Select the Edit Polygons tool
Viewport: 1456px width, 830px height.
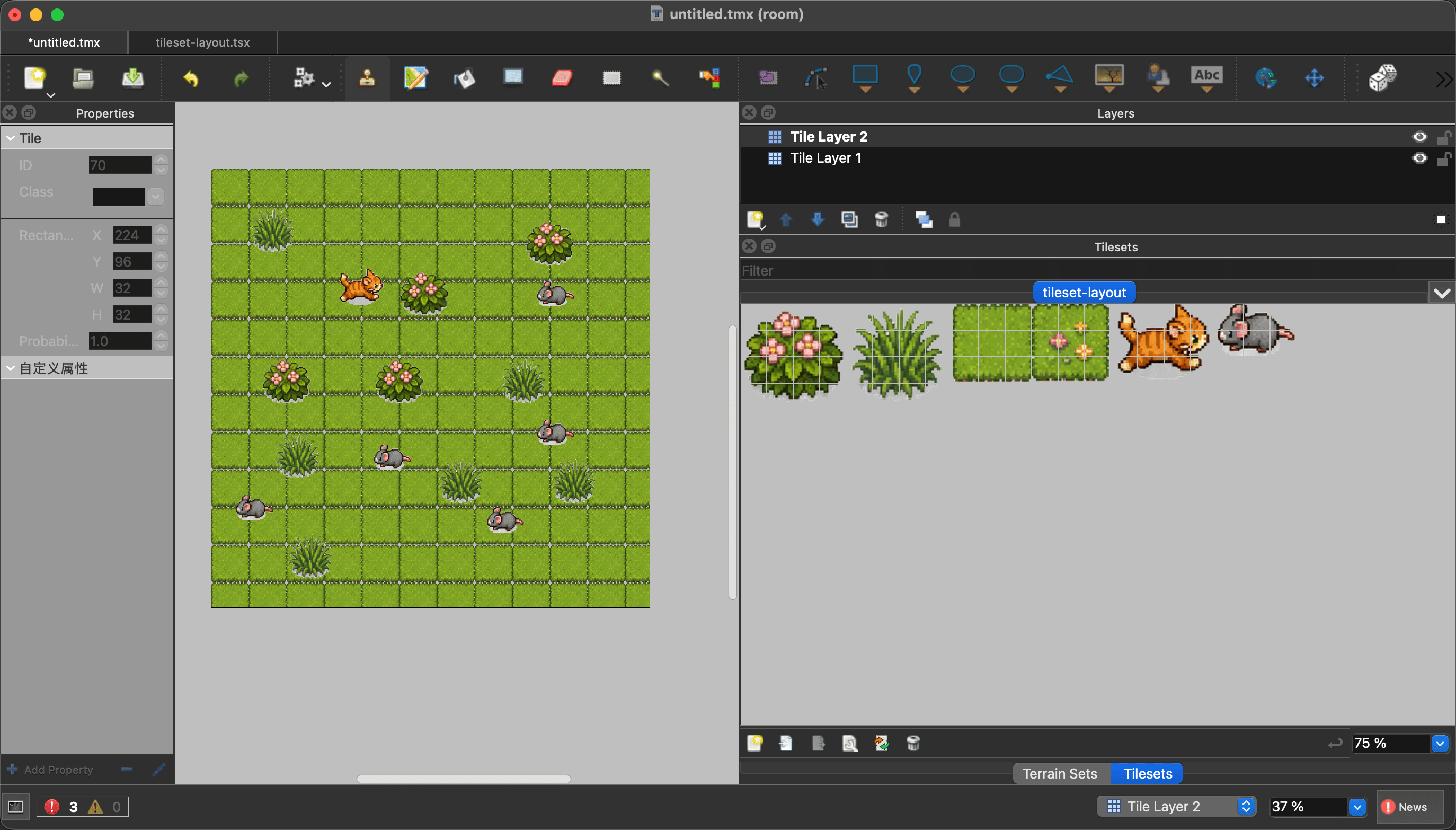coord(816,78)
